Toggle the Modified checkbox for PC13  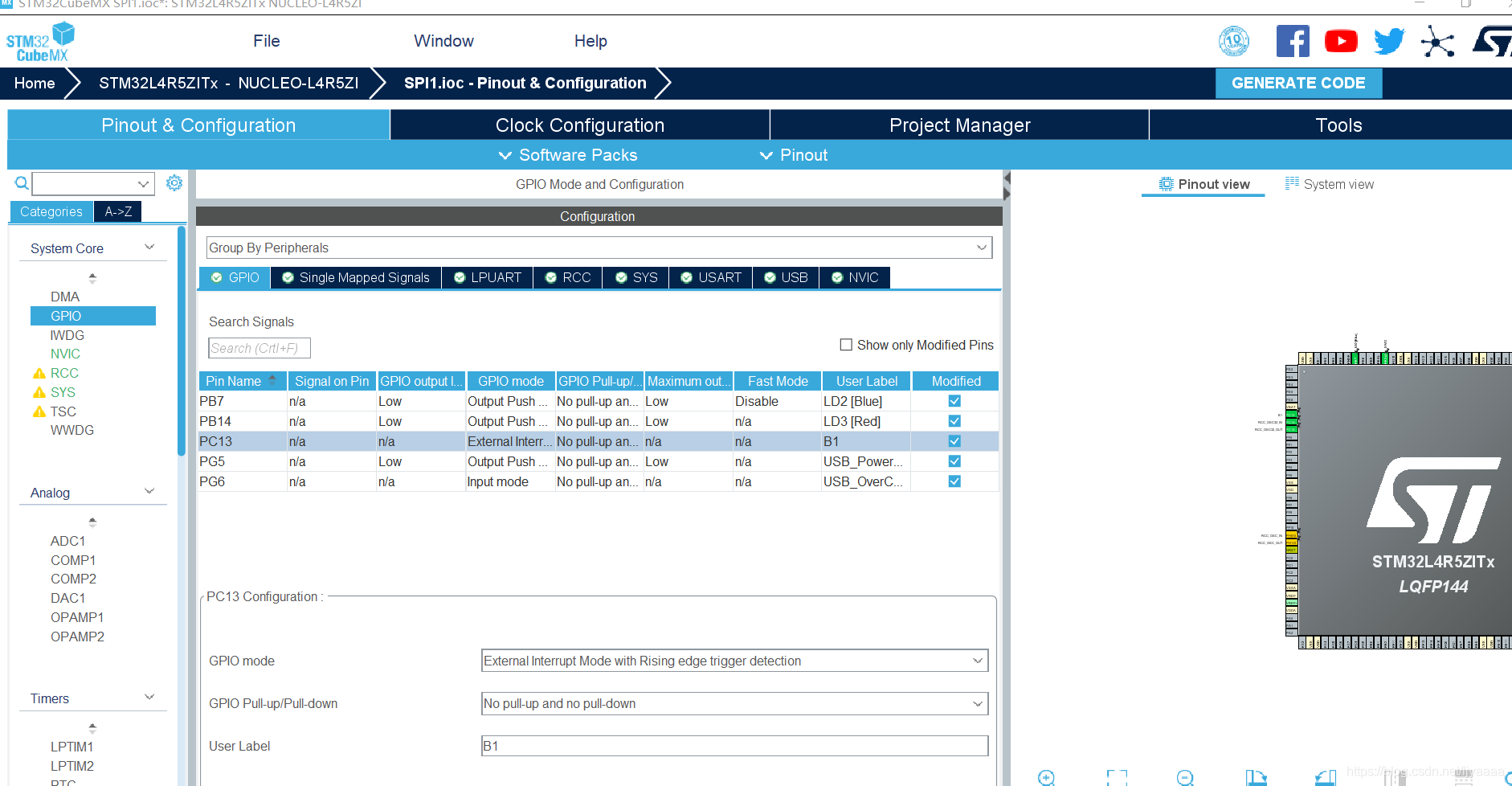(954, 441)
